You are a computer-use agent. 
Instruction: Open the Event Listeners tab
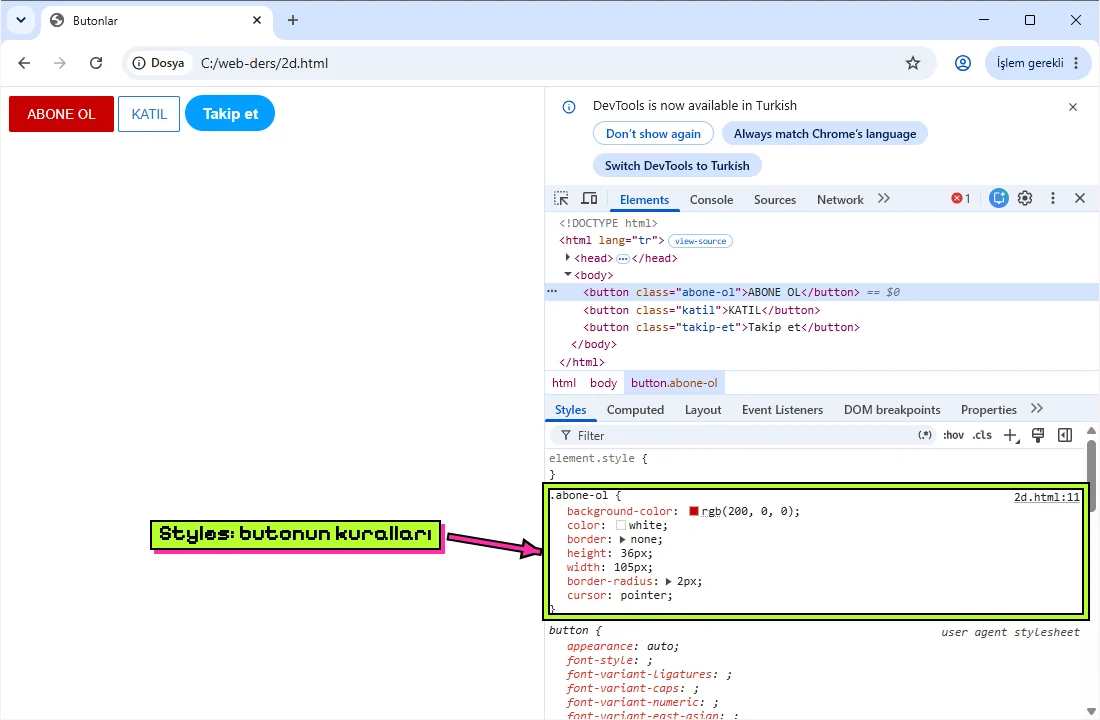point(782,410)
